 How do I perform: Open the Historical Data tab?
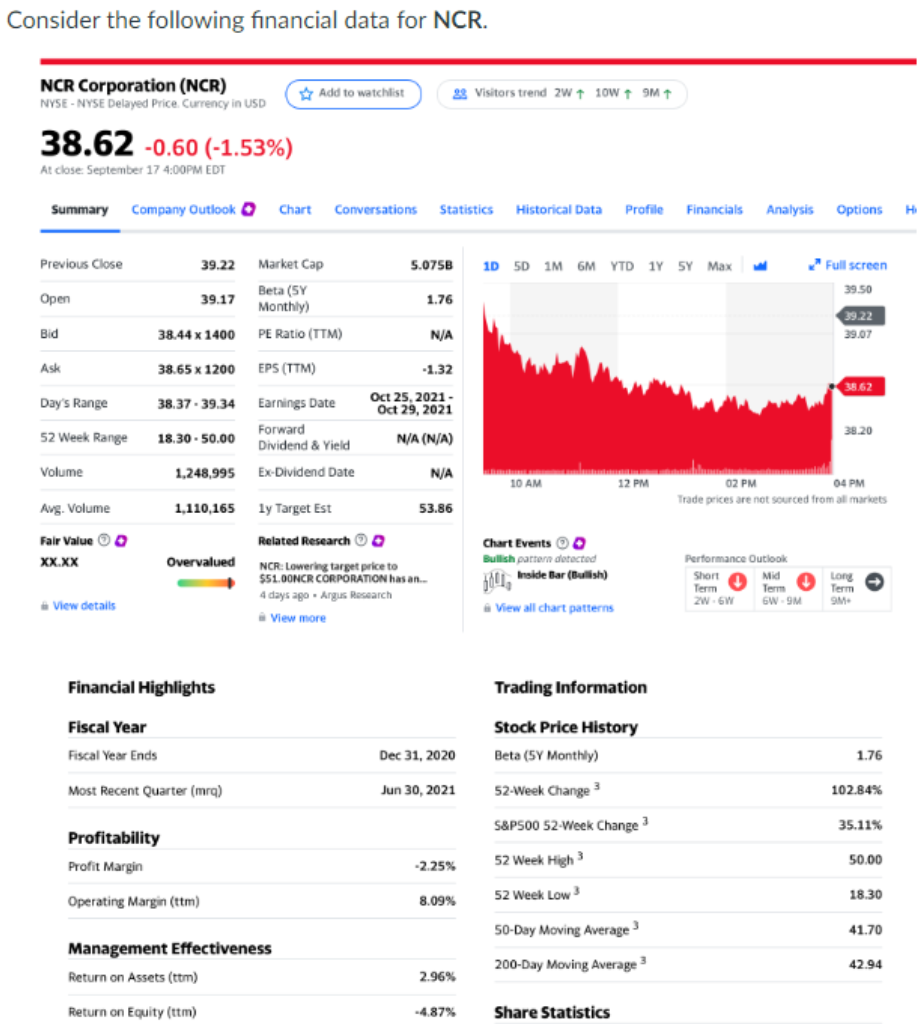pyautogui.click(x=559, y=209)
